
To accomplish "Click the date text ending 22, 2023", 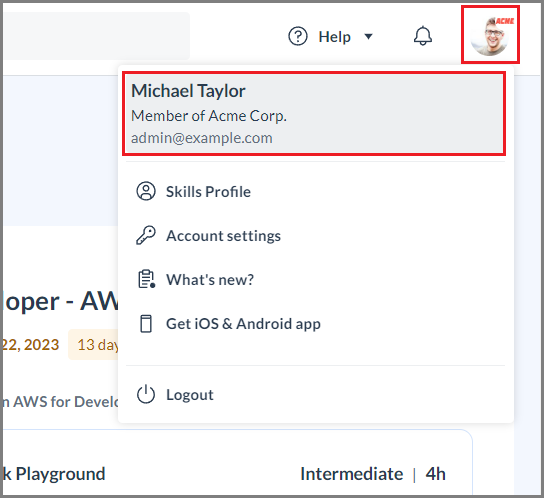I will (31, 345).
